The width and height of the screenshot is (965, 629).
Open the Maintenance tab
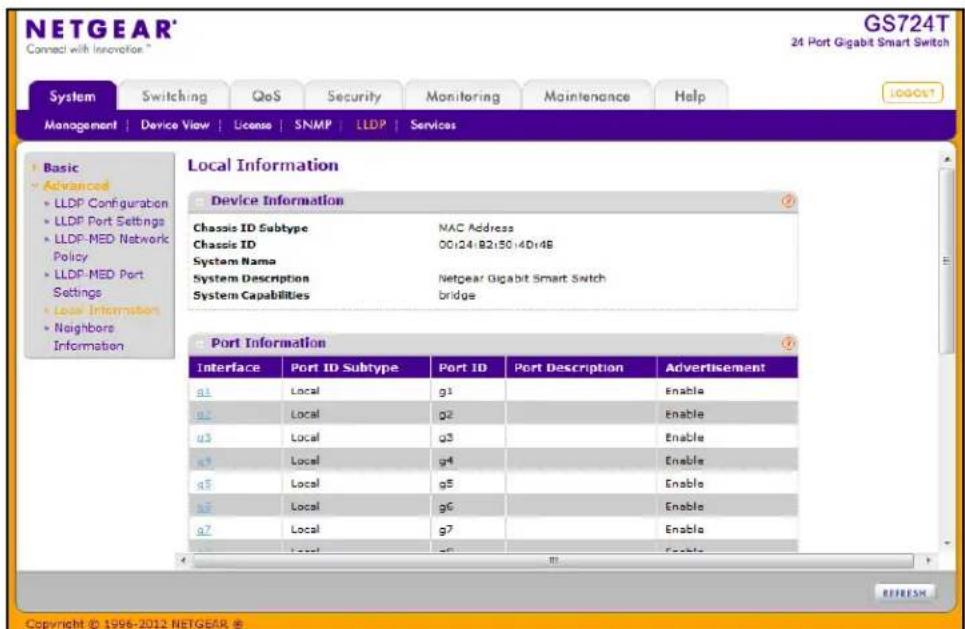[587, 97]
